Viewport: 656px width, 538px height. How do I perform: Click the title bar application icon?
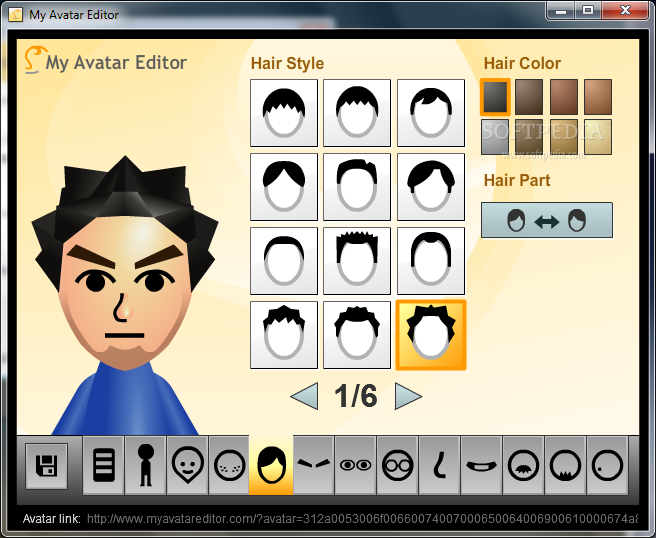[15, 15]
